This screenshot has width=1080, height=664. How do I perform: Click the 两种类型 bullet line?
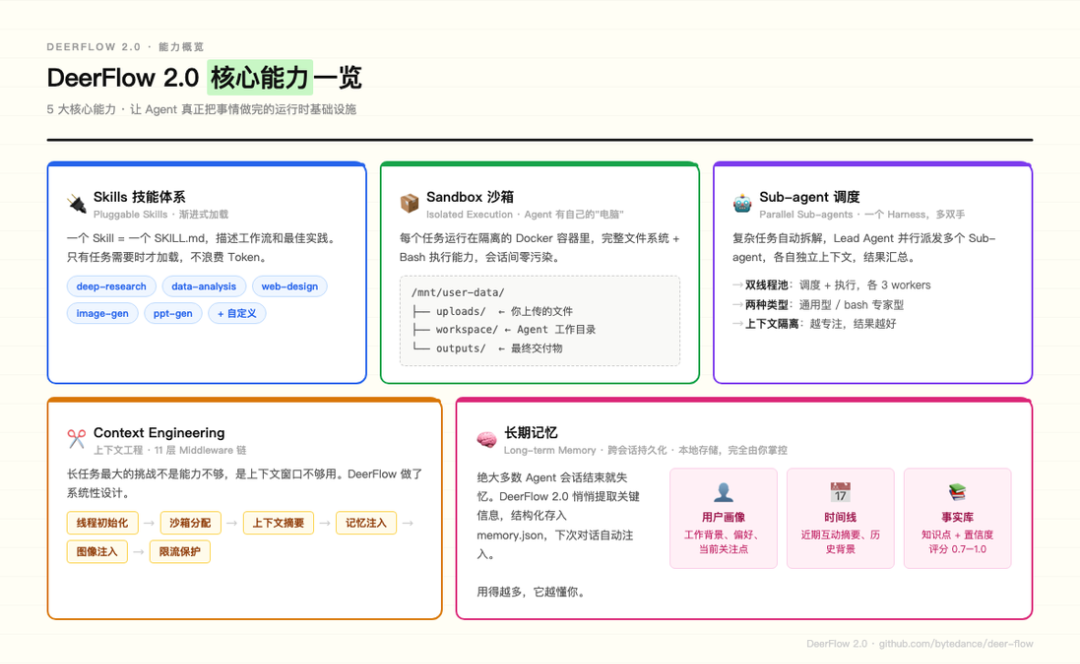tap(818, 304)
